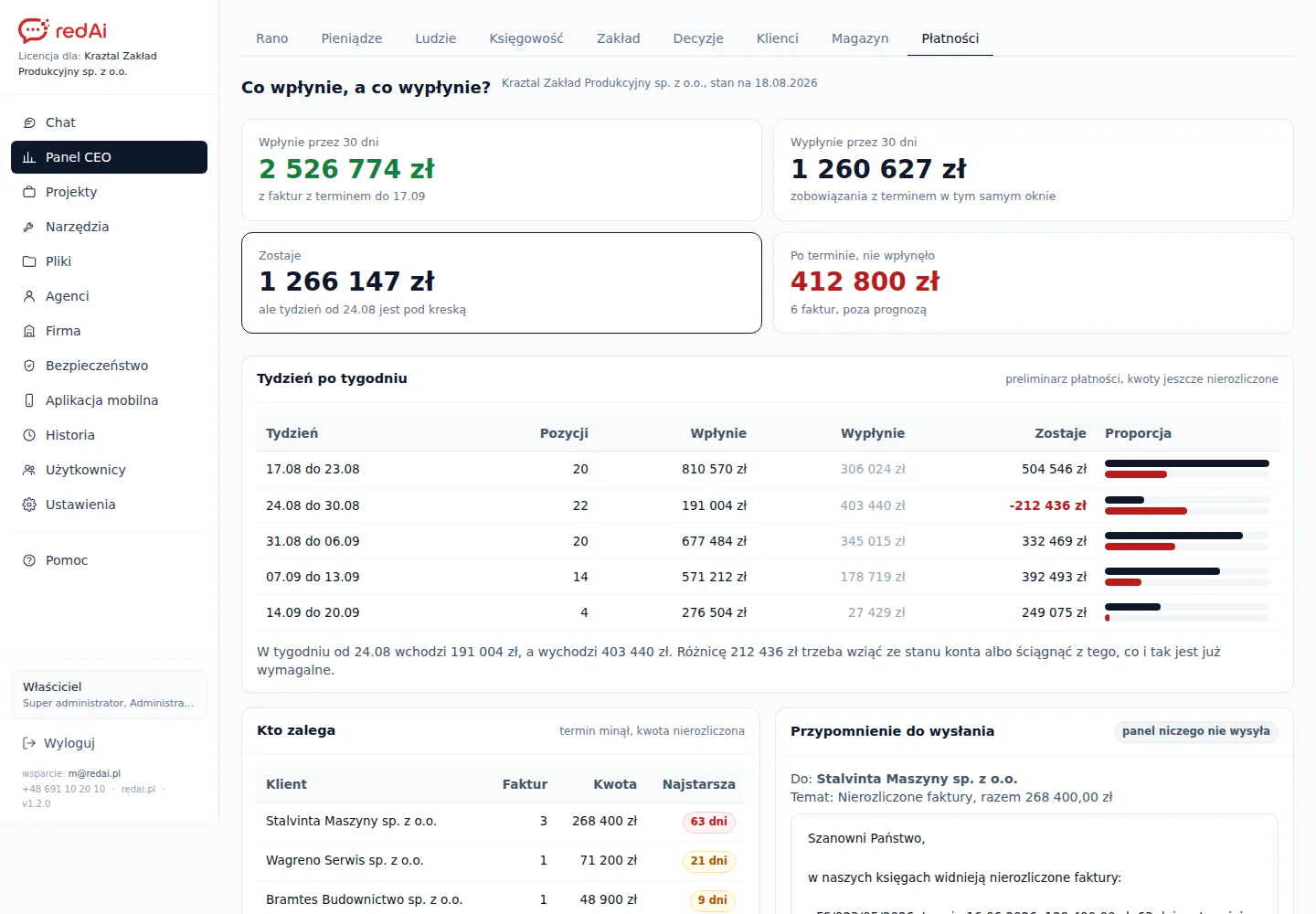Click the Pomoc help icon
Viewport: 1316px width, 914px height.
[x=29, y=560]
